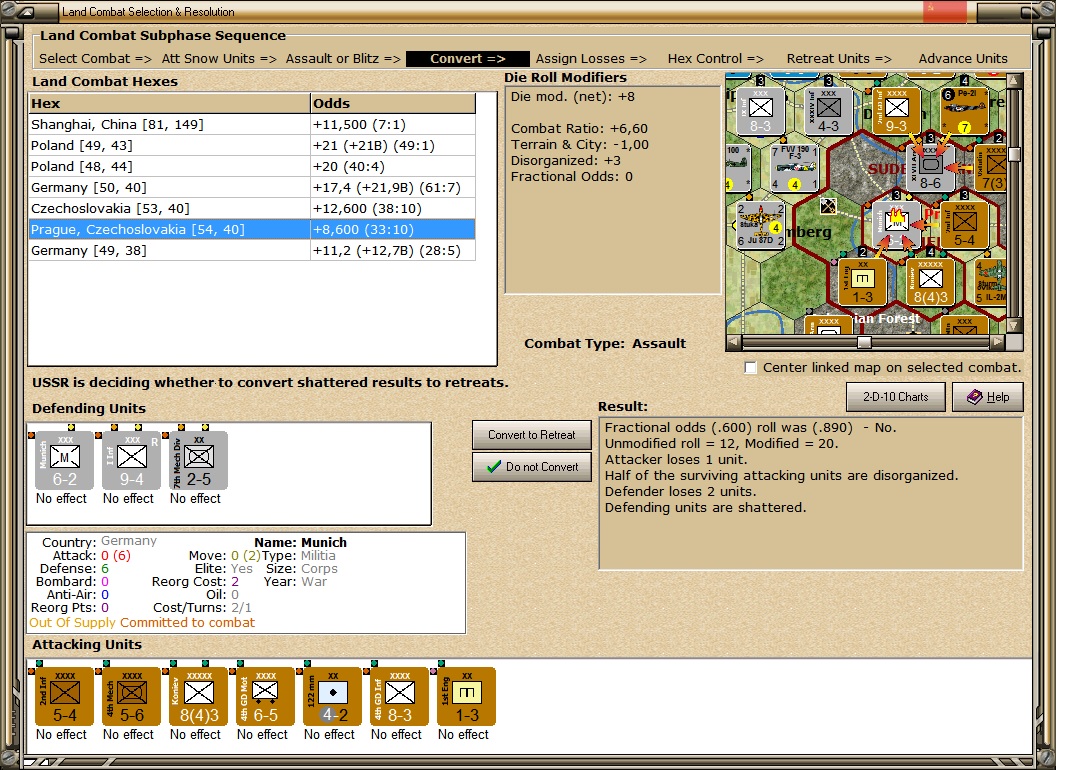Click the 4-3 grey infantry counter on map

(x=828, y=110)
